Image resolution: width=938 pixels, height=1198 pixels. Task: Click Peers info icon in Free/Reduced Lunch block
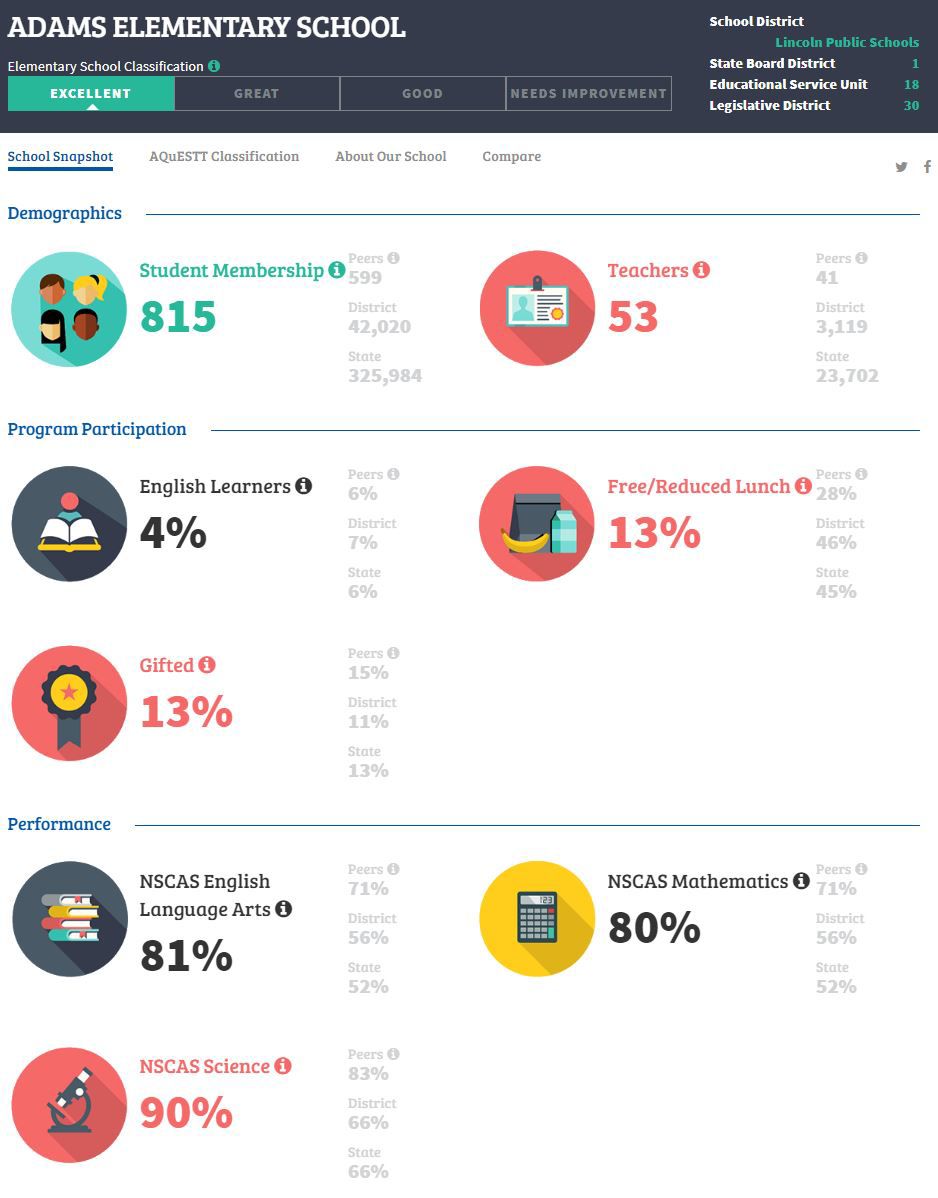pos(861,474)
